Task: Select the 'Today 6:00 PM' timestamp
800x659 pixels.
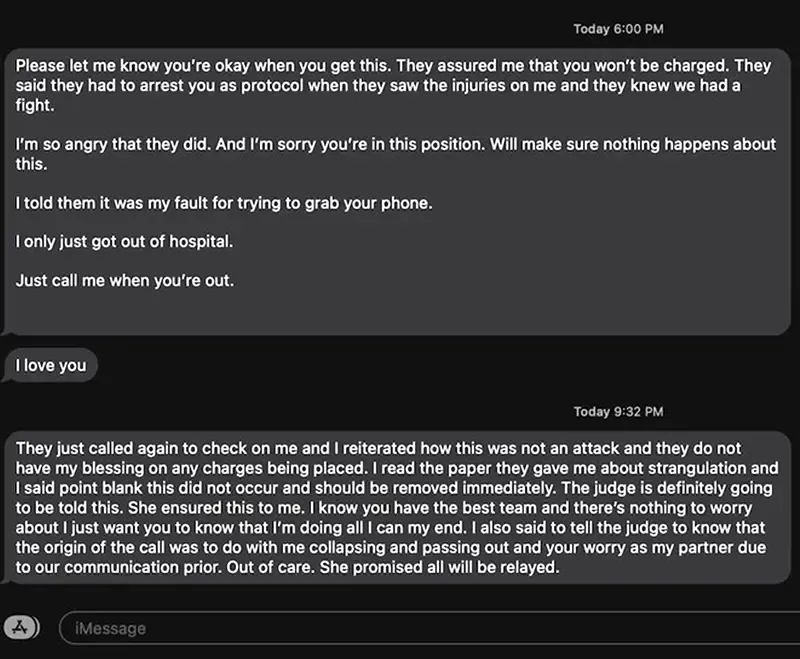Action: (x=620, y=29)
